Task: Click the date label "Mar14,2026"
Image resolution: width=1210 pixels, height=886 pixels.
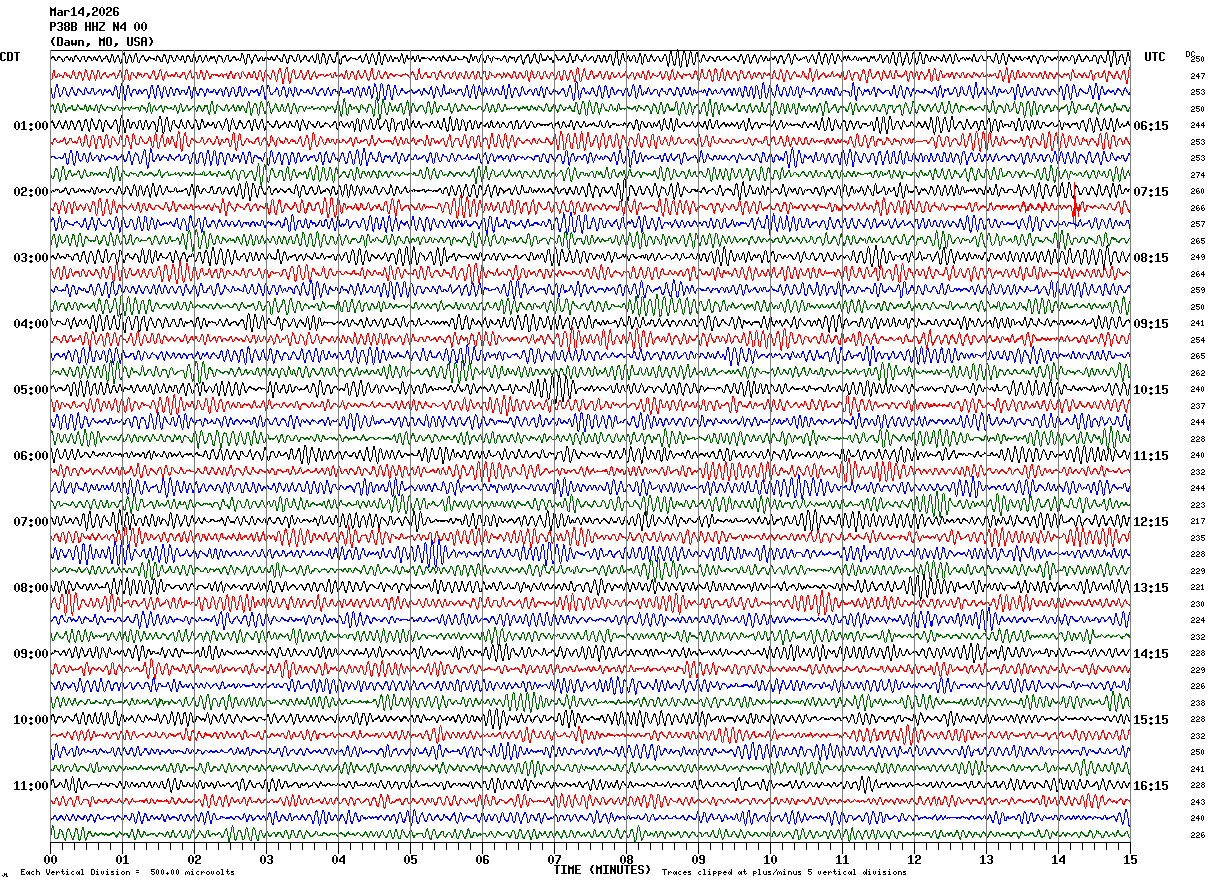Action: coord(84,12)
